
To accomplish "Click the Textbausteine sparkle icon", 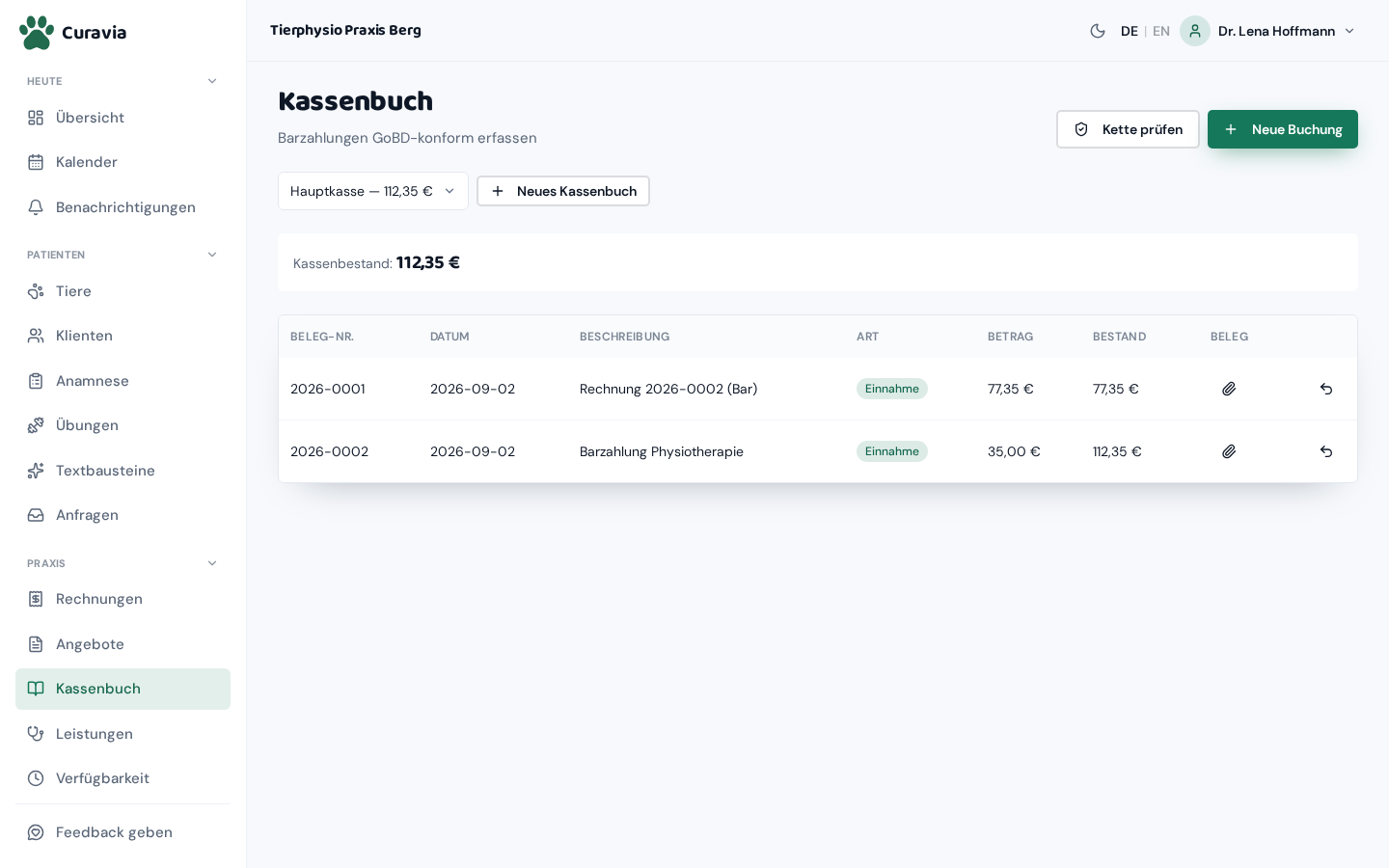I will click(36, 471).
